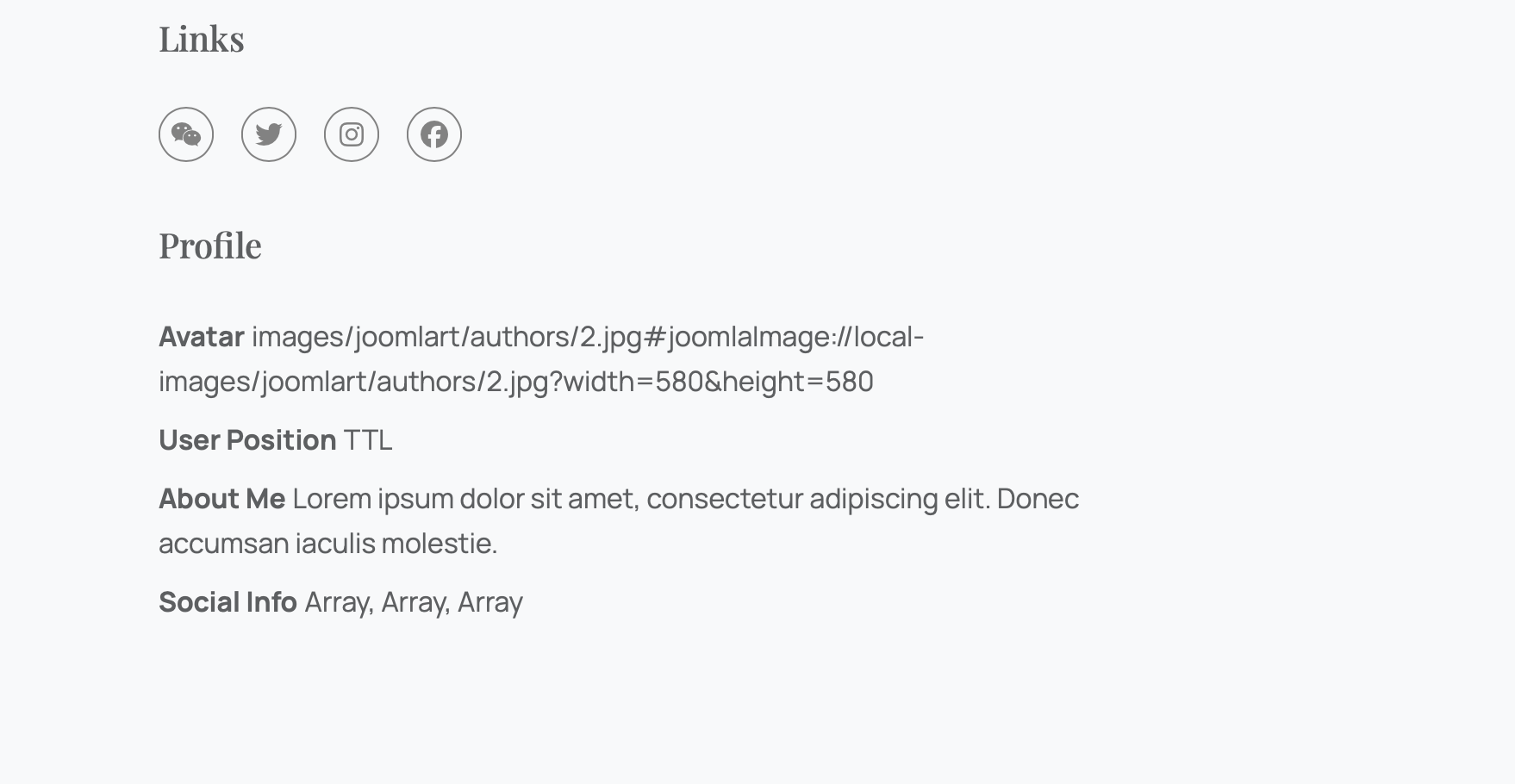Select the User Position label

(247, 440)
